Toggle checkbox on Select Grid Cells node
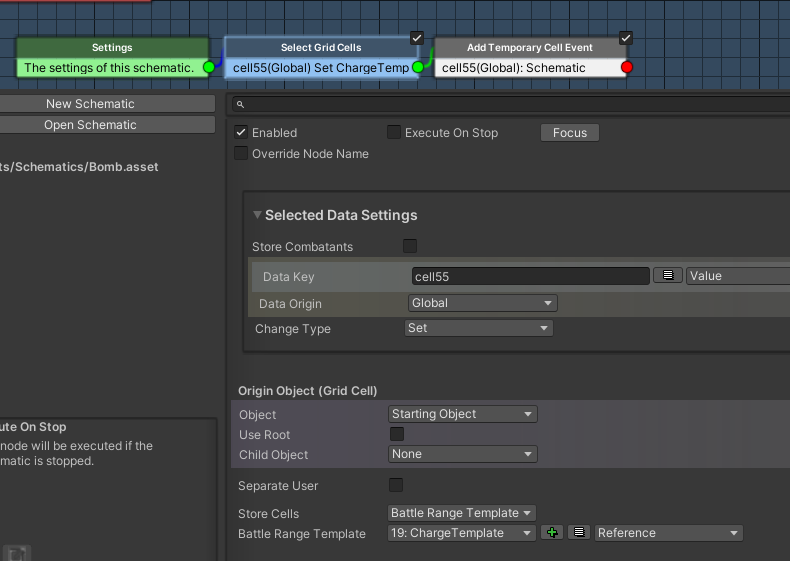The height and width of the screenshot is (561, 790). [x=417, y=38]
